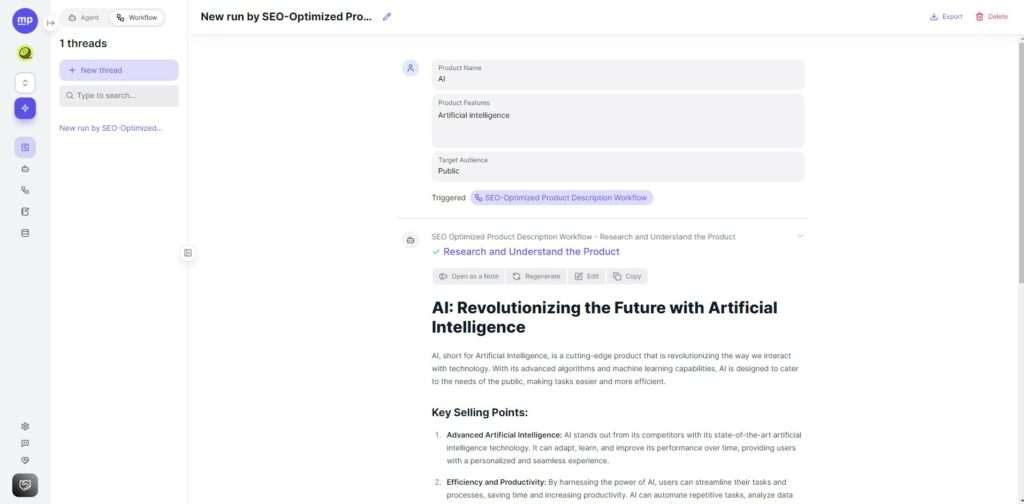Switch to the Agent tab
Screen dimensions: 1024x504
(x=84, y=18)
